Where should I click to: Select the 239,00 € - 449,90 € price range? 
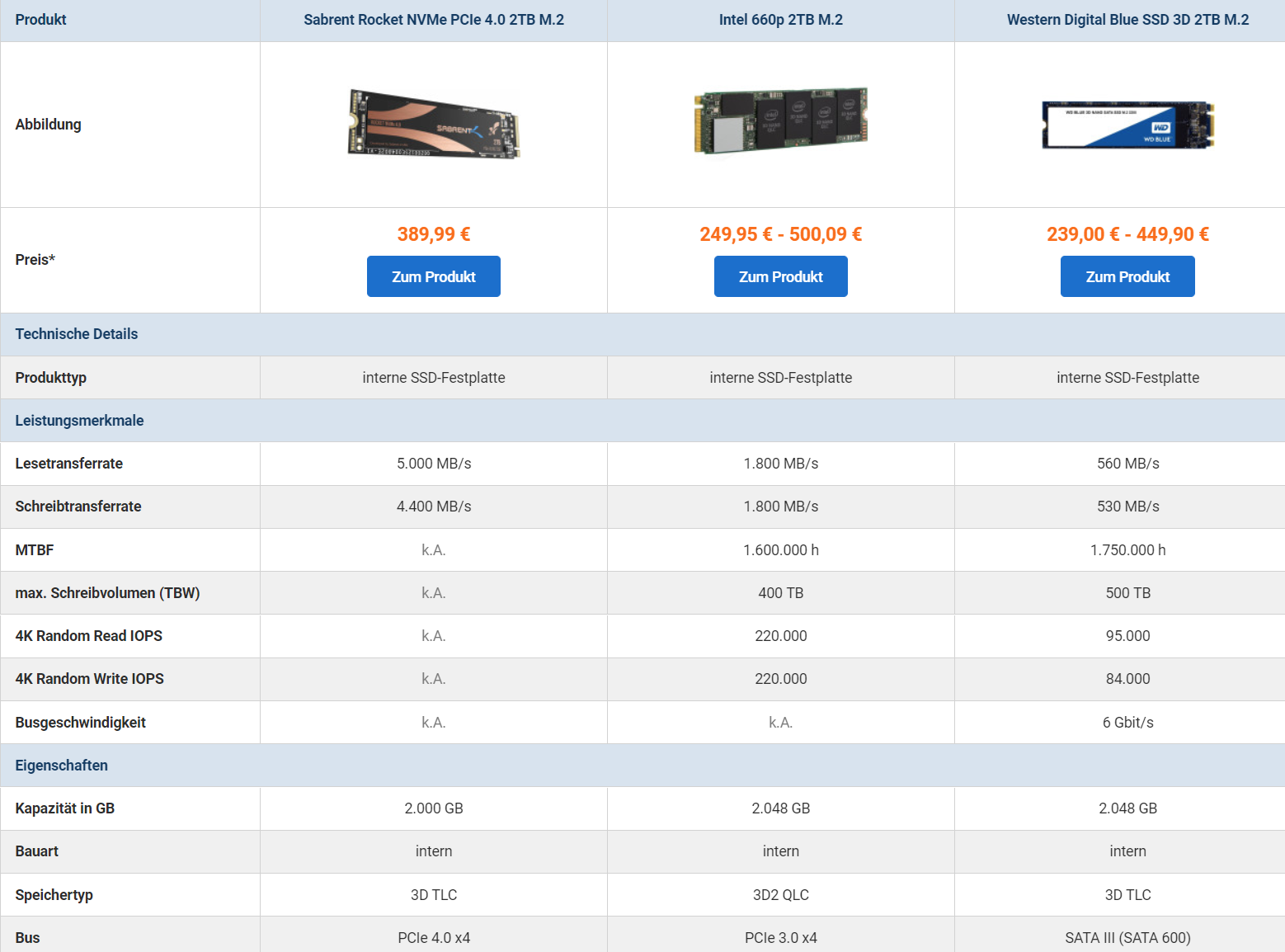(x=1127, y=234)
